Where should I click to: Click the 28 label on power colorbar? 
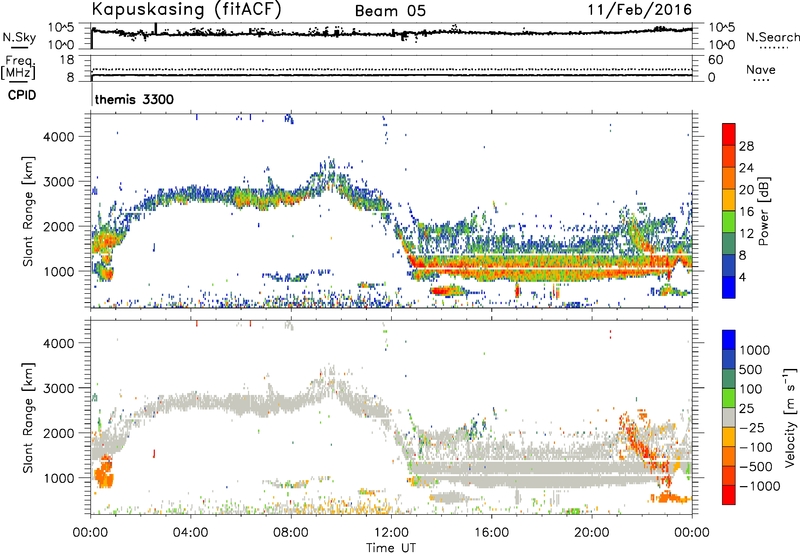click(746, 146)
